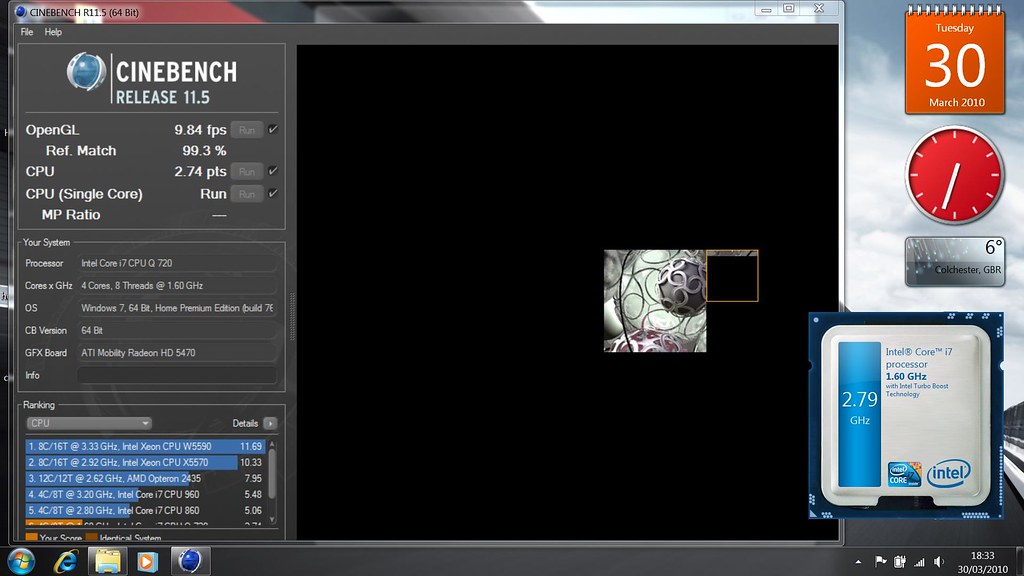Open the Ranking CPU dropdown
The image size is (1024, 576).
point(89,423)
